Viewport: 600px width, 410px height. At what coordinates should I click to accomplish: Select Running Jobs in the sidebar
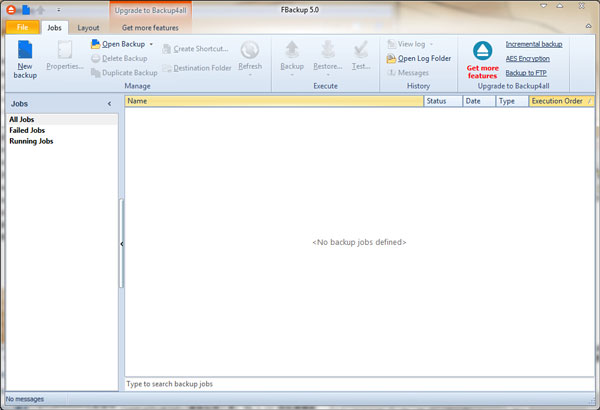coord(62,141)
